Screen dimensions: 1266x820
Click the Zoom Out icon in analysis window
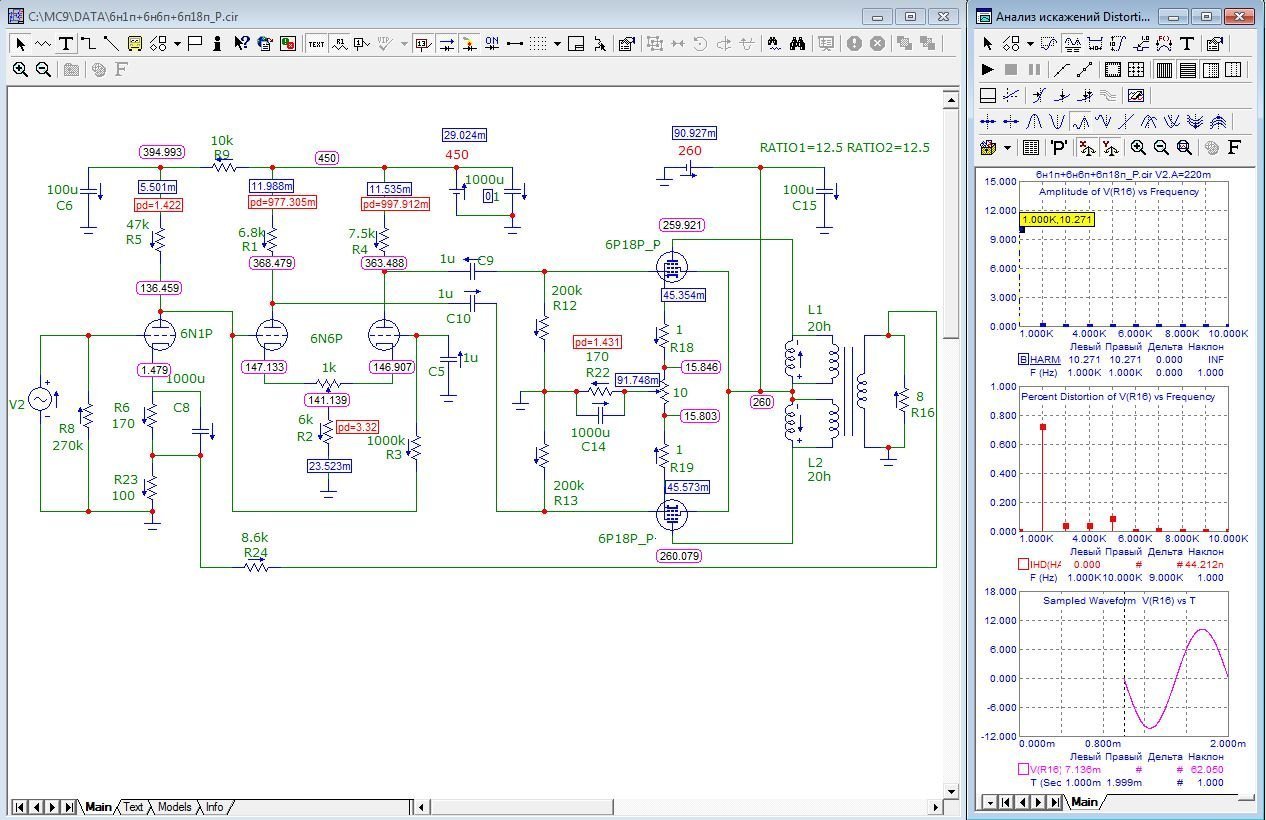pos(1161,148)
